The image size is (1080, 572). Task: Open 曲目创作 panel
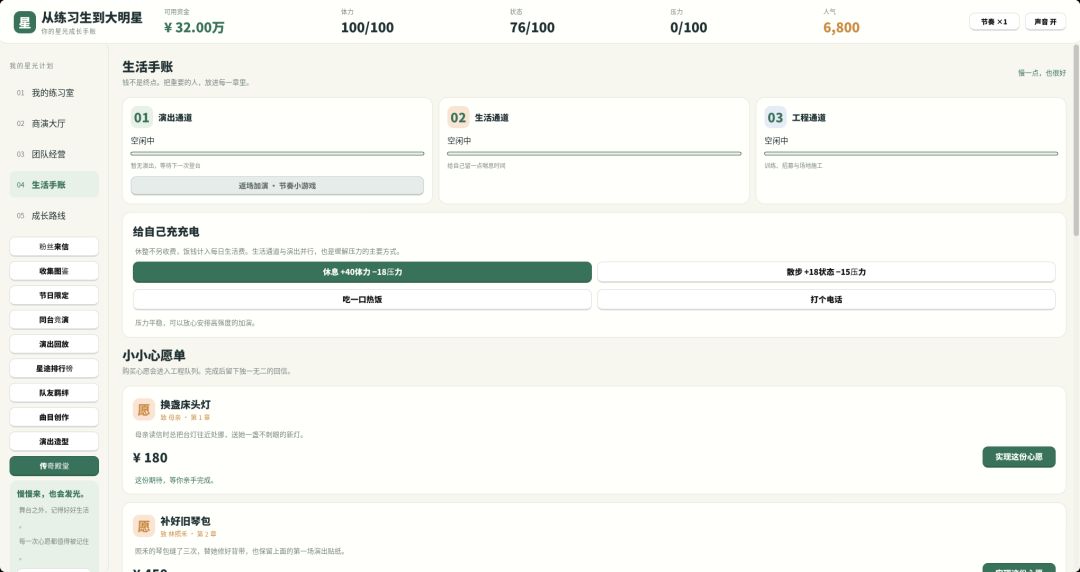tap(54, 417)
